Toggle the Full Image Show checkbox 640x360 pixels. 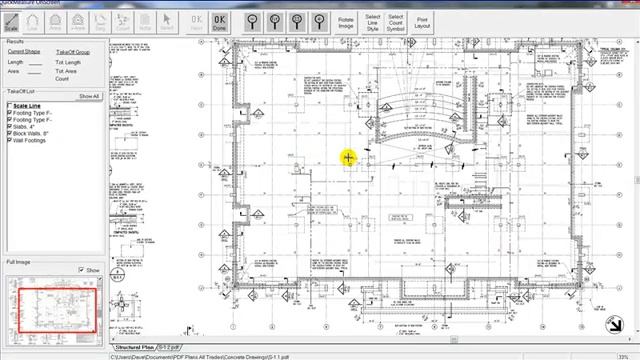pyautogui.click(x=81, y=270)
